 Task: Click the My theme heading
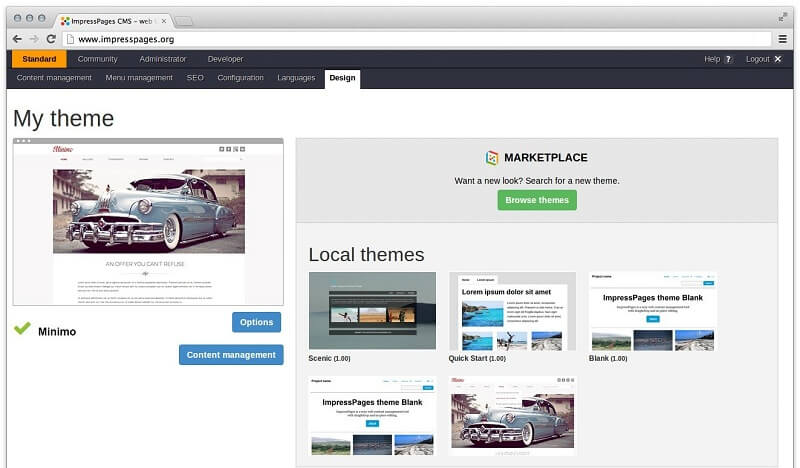click(63, 118)
